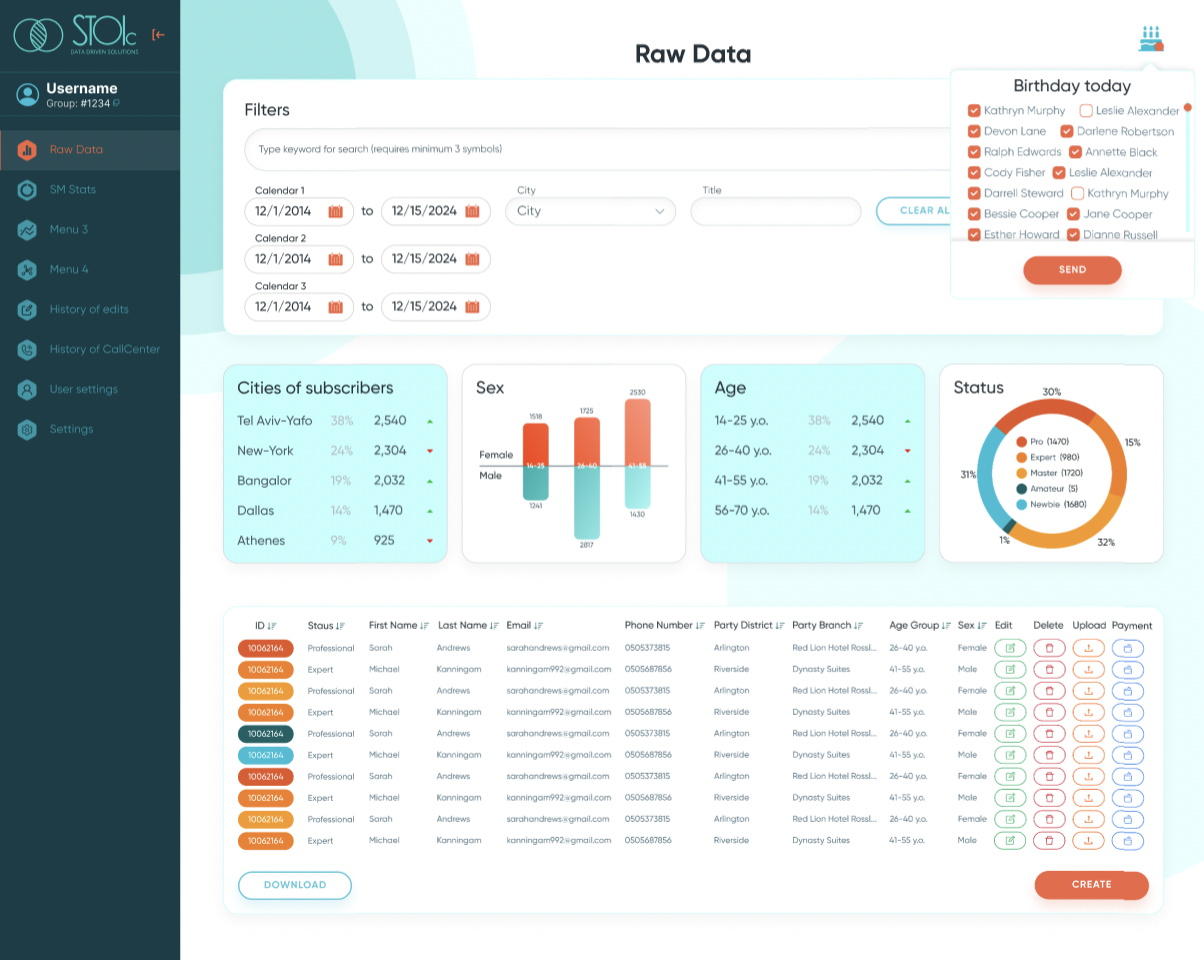This screenshot has width=1204, height=960.
Task: Click the Newbie legend color dot
Action: 1021,505
